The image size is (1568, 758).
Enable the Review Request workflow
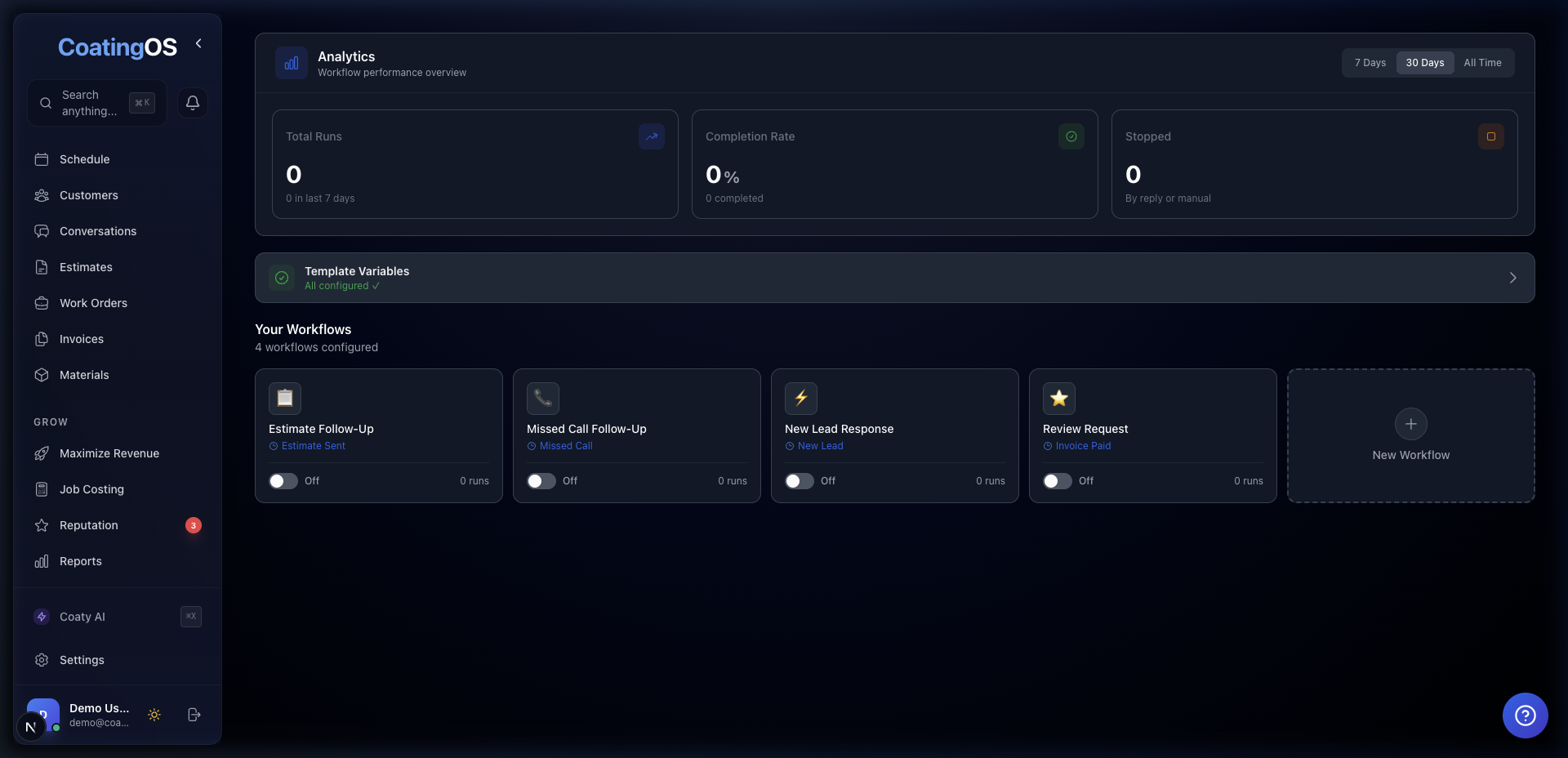[1057, 481]
